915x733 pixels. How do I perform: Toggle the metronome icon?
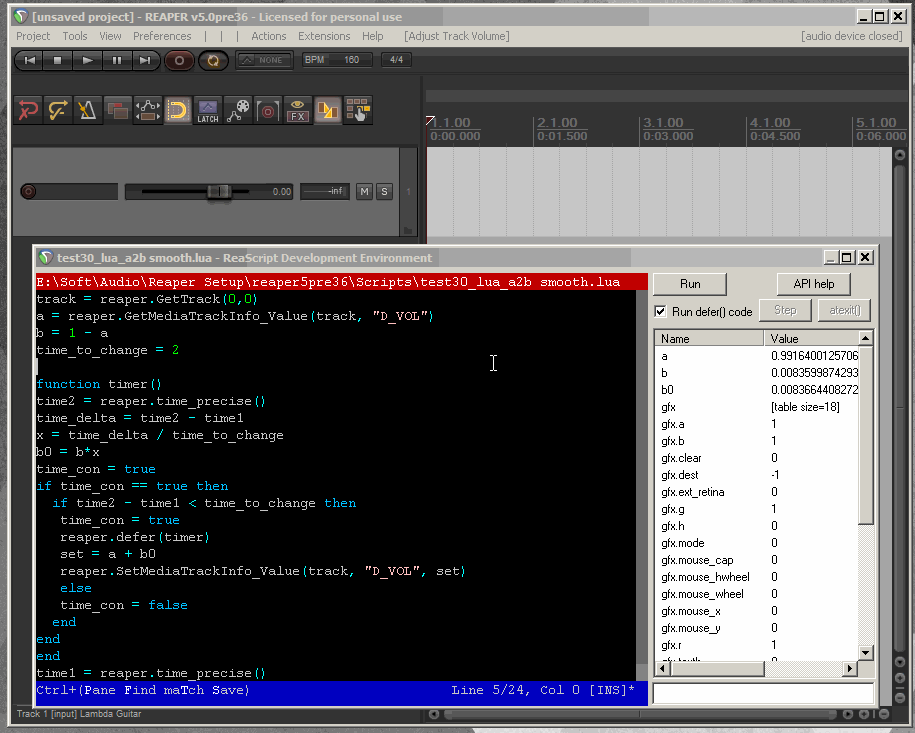tap(88, 110)
